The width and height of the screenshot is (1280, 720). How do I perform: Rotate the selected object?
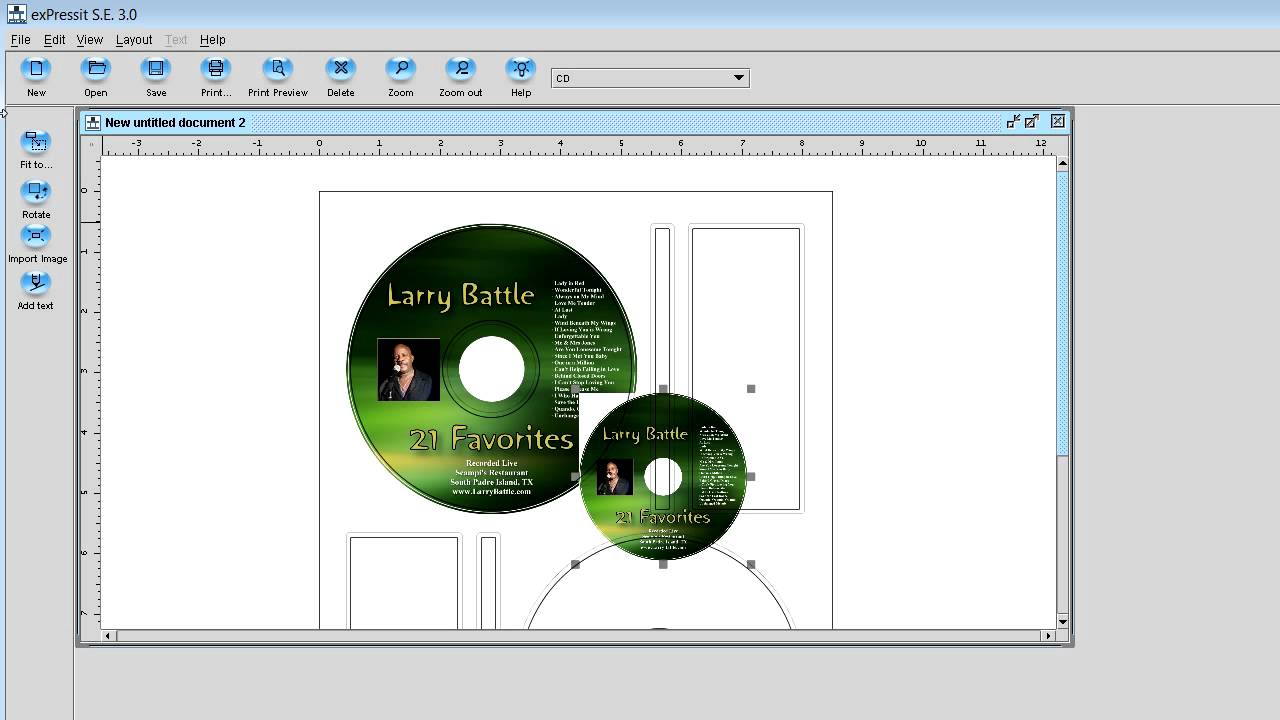[36, 191]
